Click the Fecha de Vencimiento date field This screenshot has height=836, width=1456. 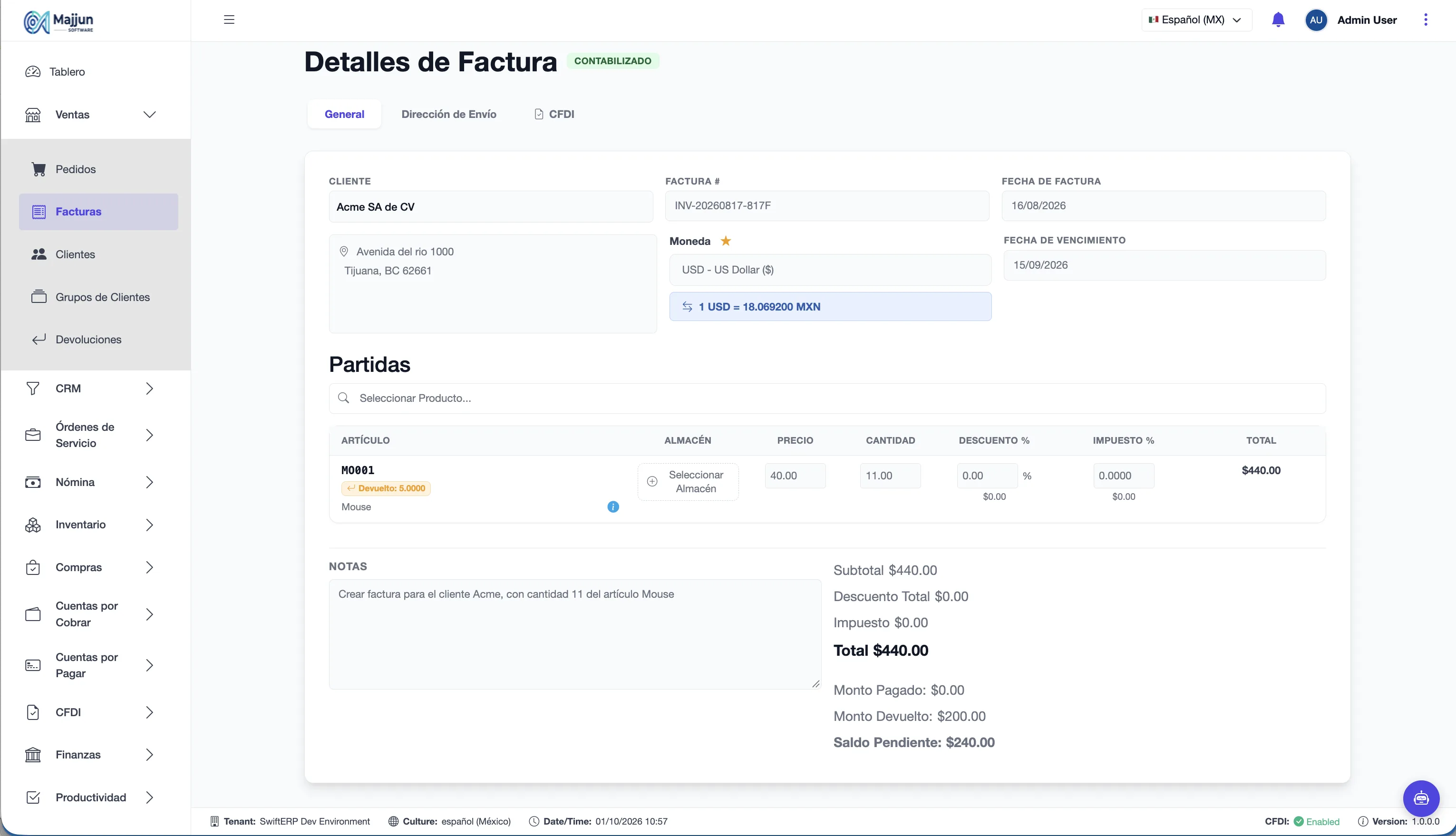[x=1165, y=265]
